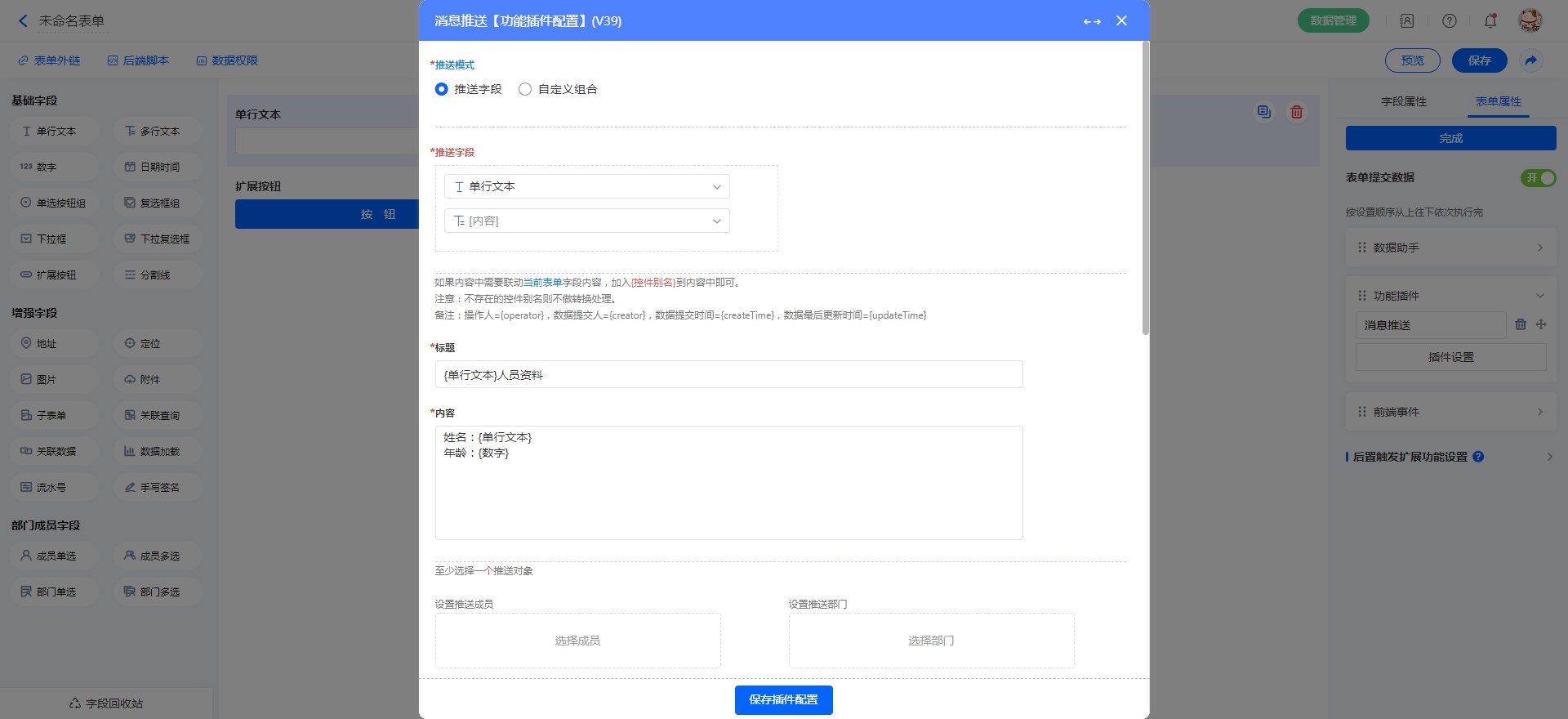Click the red trash icon on the 单行文本 field
This screenshot has height=719, width=1568.
(x=1296, y=113)
